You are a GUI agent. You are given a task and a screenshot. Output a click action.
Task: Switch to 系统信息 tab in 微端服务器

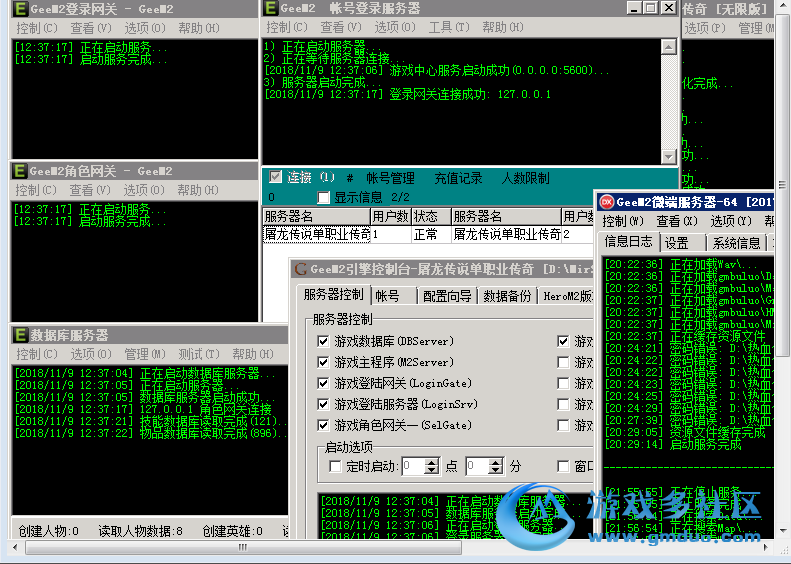(736, 243)
